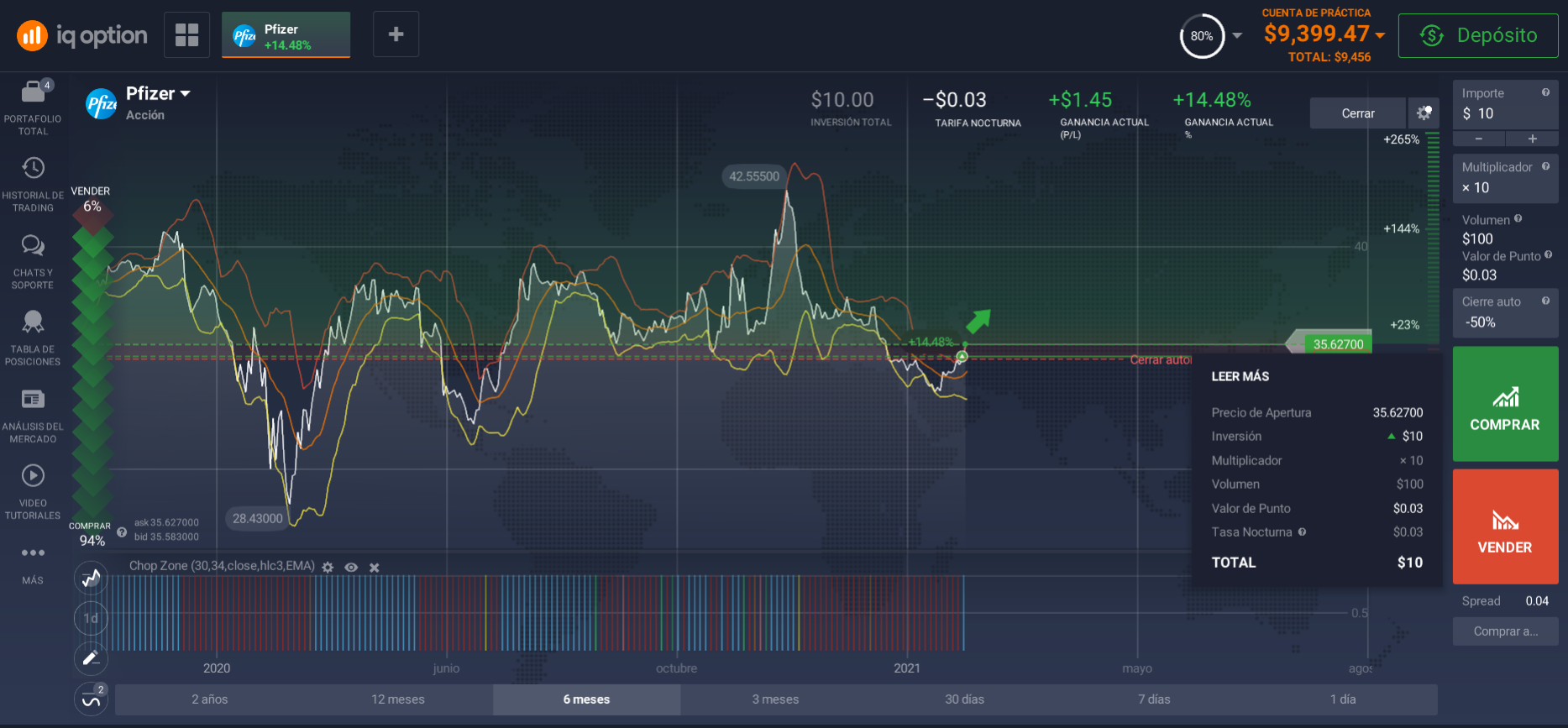
Task: Open Importe help question mark
Action: click(x=1545, y=92)
